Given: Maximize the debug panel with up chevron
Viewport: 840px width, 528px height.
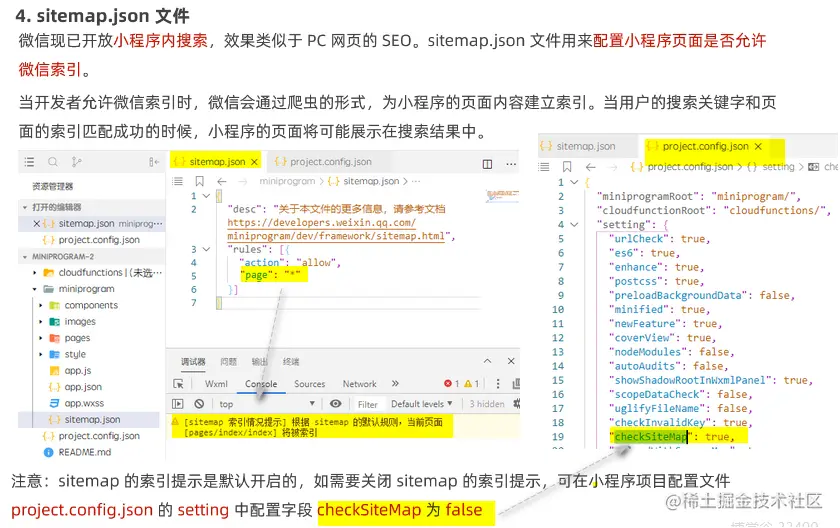Looking at the screenshot, I should [x=487, y=361].
